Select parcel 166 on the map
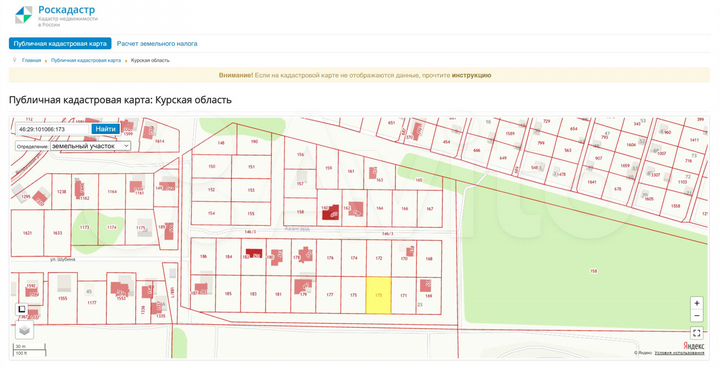 click(405, 209)
